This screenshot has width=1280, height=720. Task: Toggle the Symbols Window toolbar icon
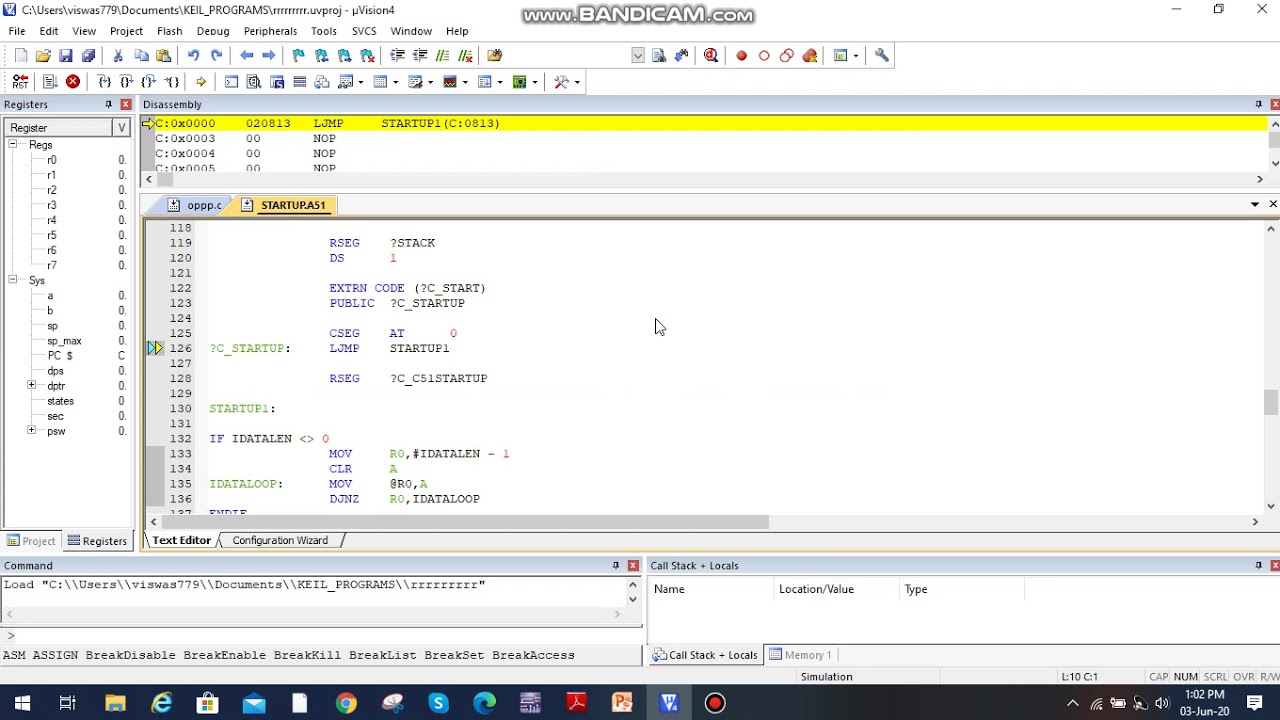pos(277,82)
